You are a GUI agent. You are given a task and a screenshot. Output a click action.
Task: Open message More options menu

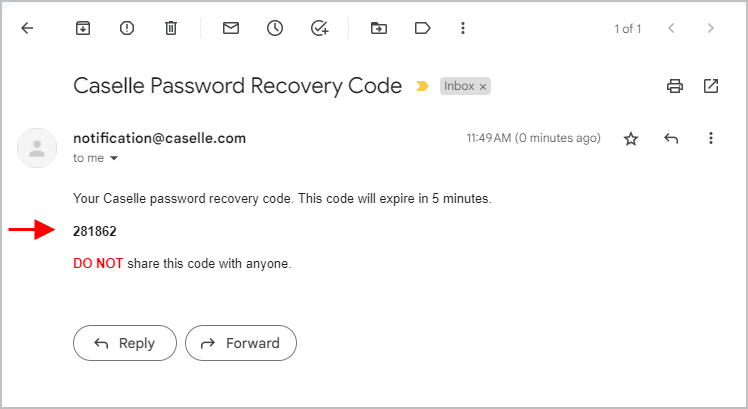(711, 139)
